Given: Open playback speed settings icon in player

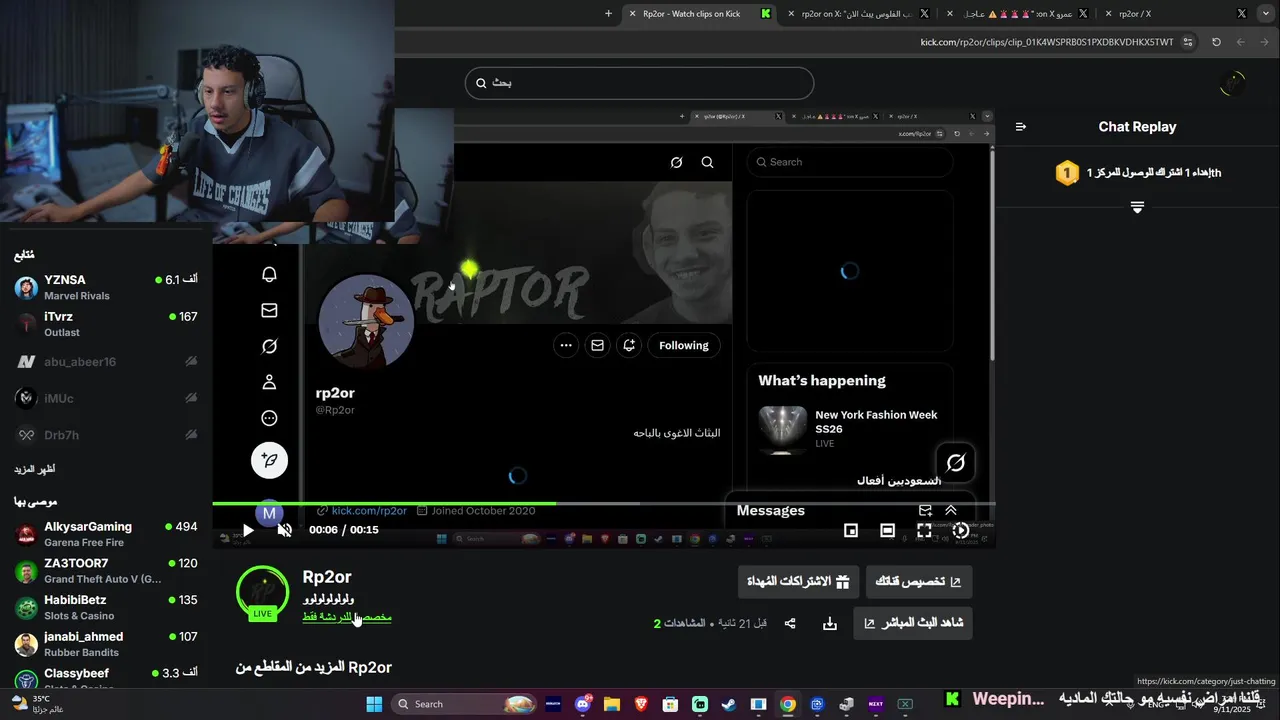Looking at the screenshot, I should tap(961, 530).
